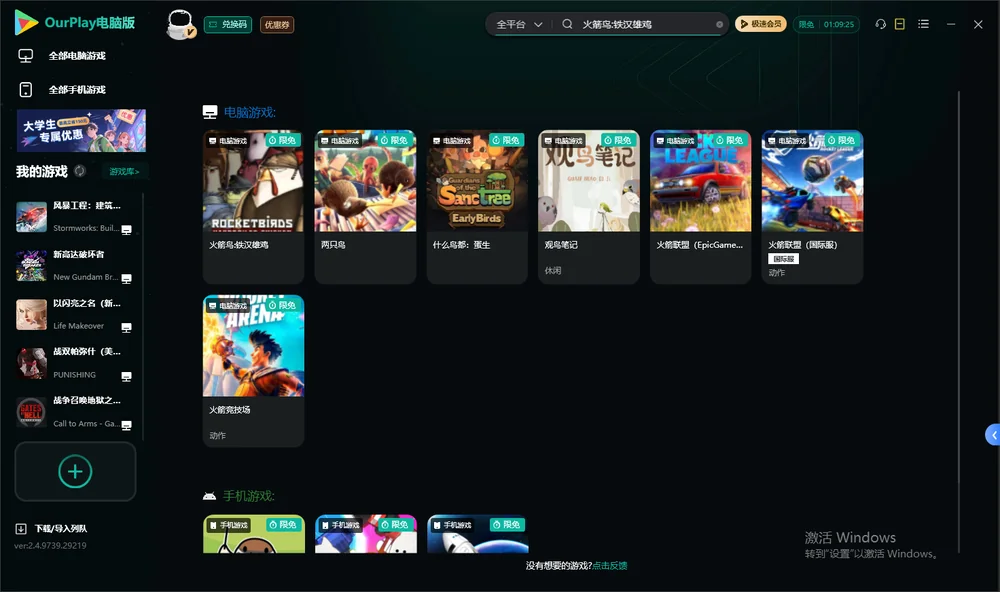Open 下载/导入列队 download queue
Screen dimensions: 1000x592
(52, 529)
